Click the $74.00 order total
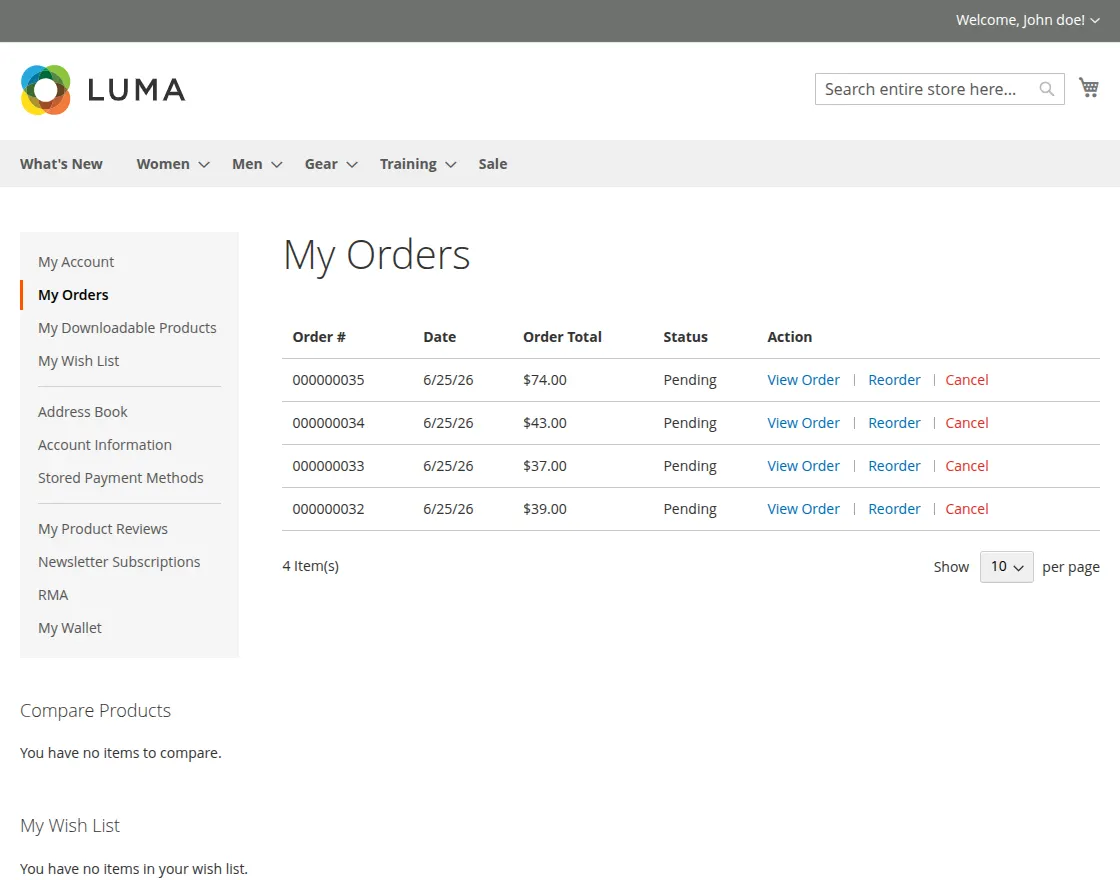 pos(545,380)
